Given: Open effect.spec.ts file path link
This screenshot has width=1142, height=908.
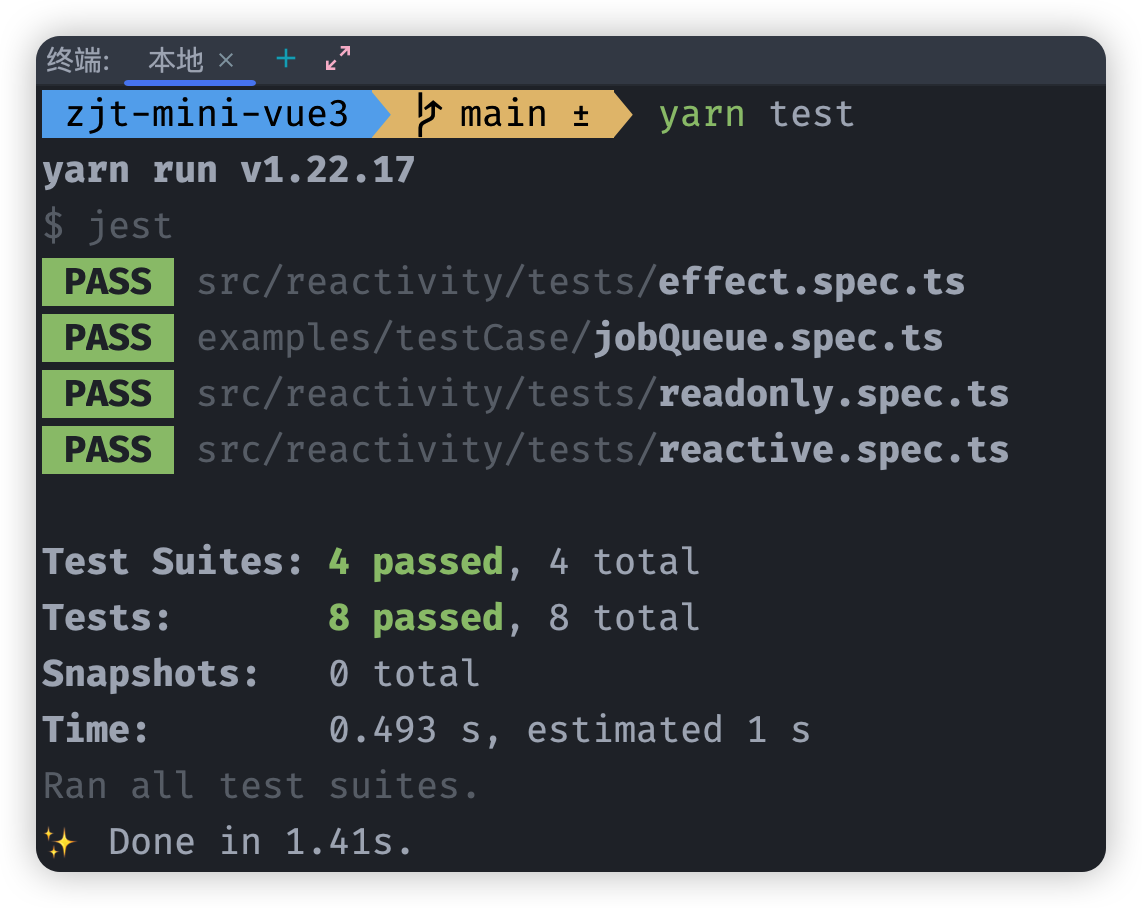Looking at the screenshot, I should click(x=580, y=282).
